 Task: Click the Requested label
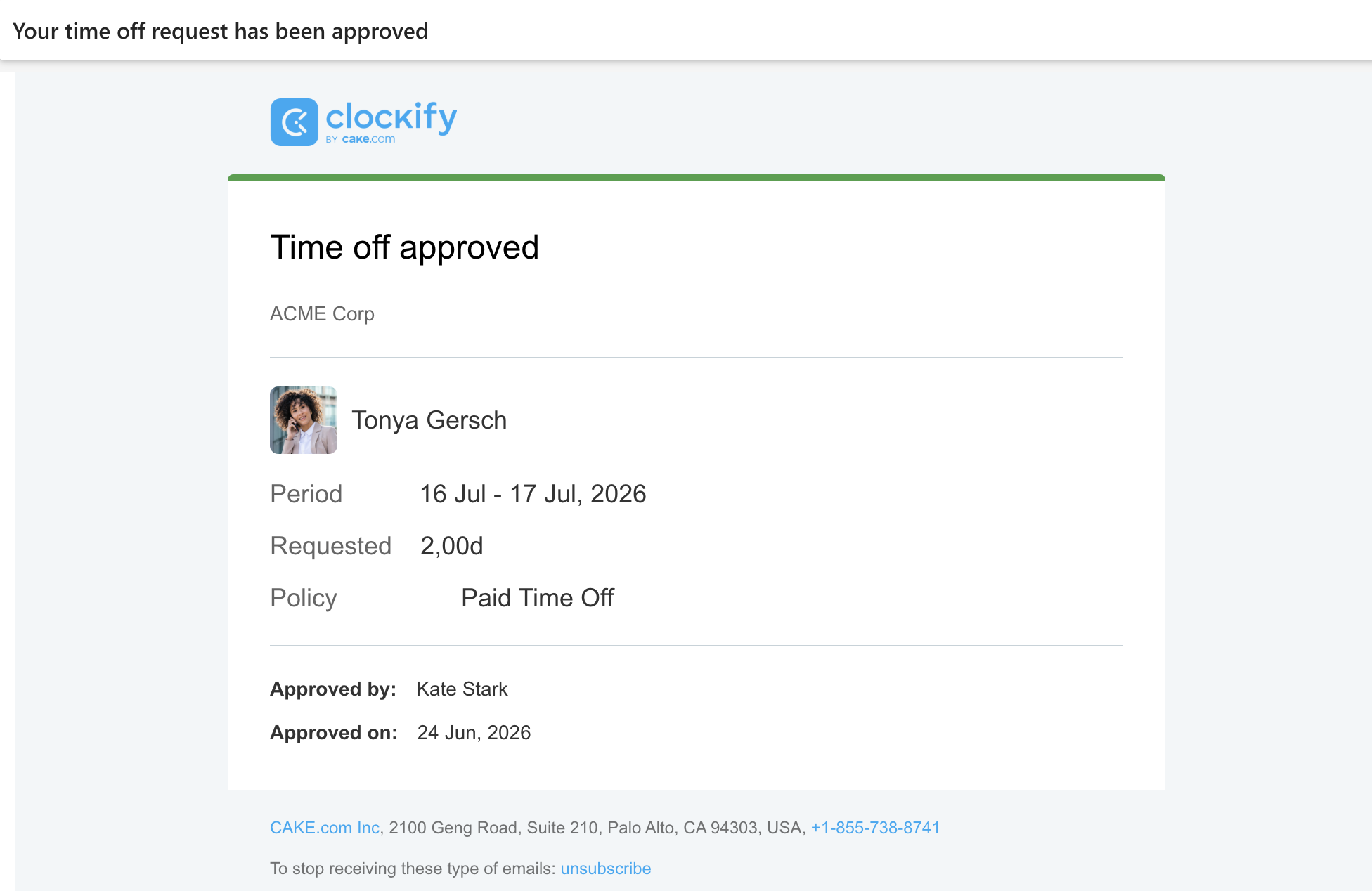coord(331,546)
